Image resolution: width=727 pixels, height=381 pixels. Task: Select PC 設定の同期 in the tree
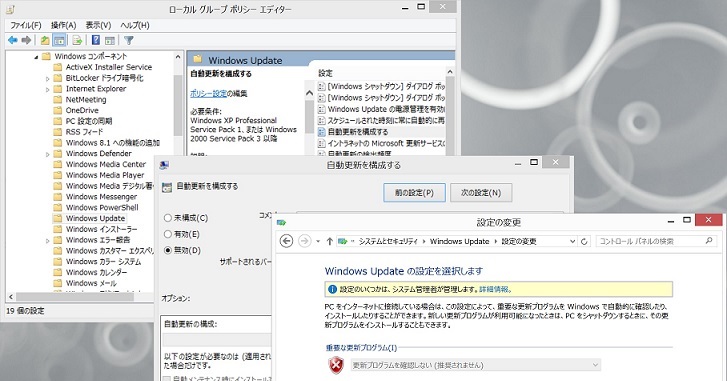[89, 121]
